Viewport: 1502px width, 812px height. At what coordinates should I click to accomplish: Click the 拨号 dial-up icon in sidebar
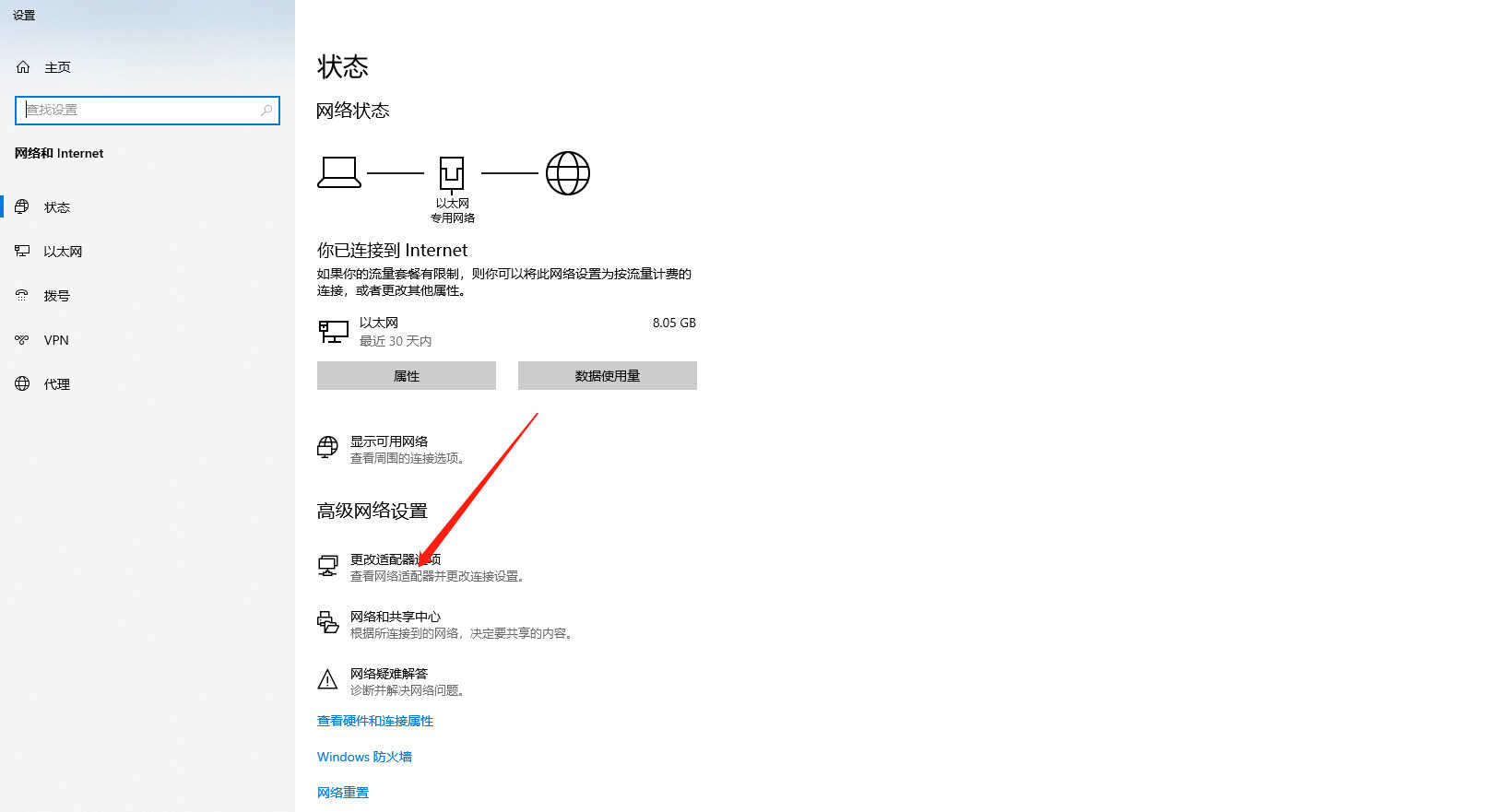(x=22, y=296)
